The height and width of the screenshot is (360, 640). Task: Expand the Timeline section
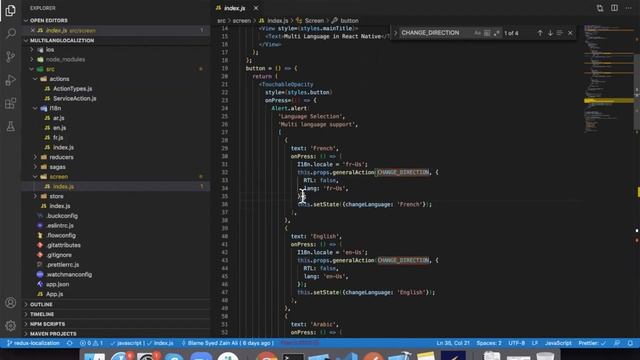(x=42, y=315)
